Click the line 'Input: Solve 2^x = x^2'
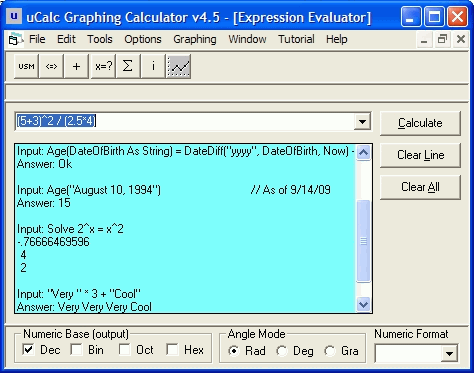 (70, 229)
